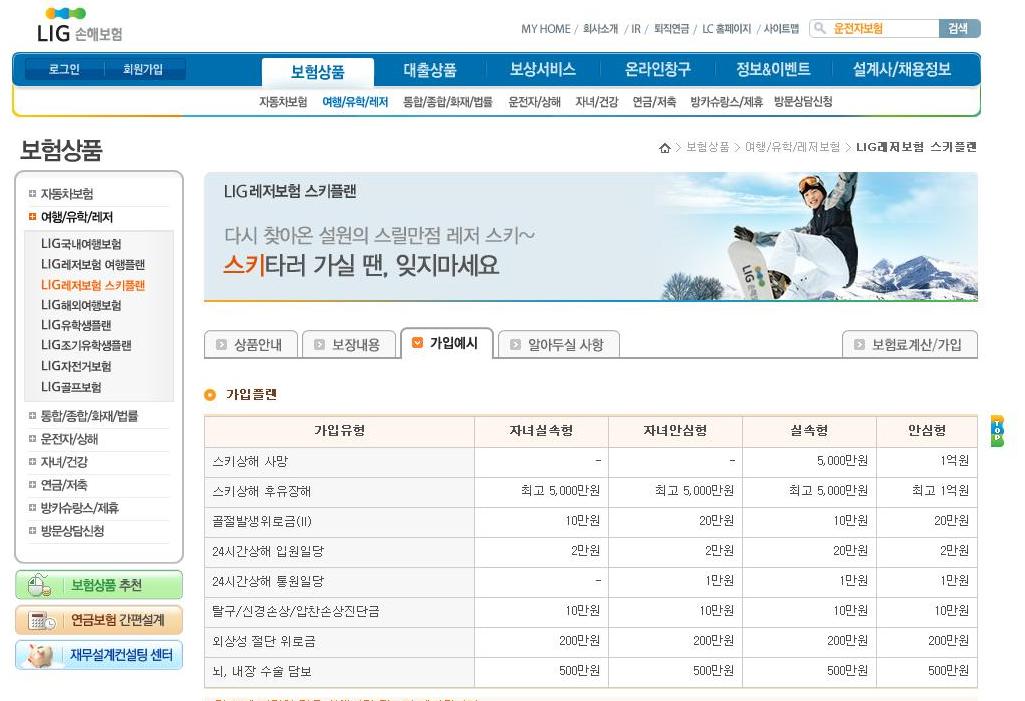Viewport: 1025px width, 701px height.
Task: Click the home icon in breadcrumb
Action: point(665,148)
